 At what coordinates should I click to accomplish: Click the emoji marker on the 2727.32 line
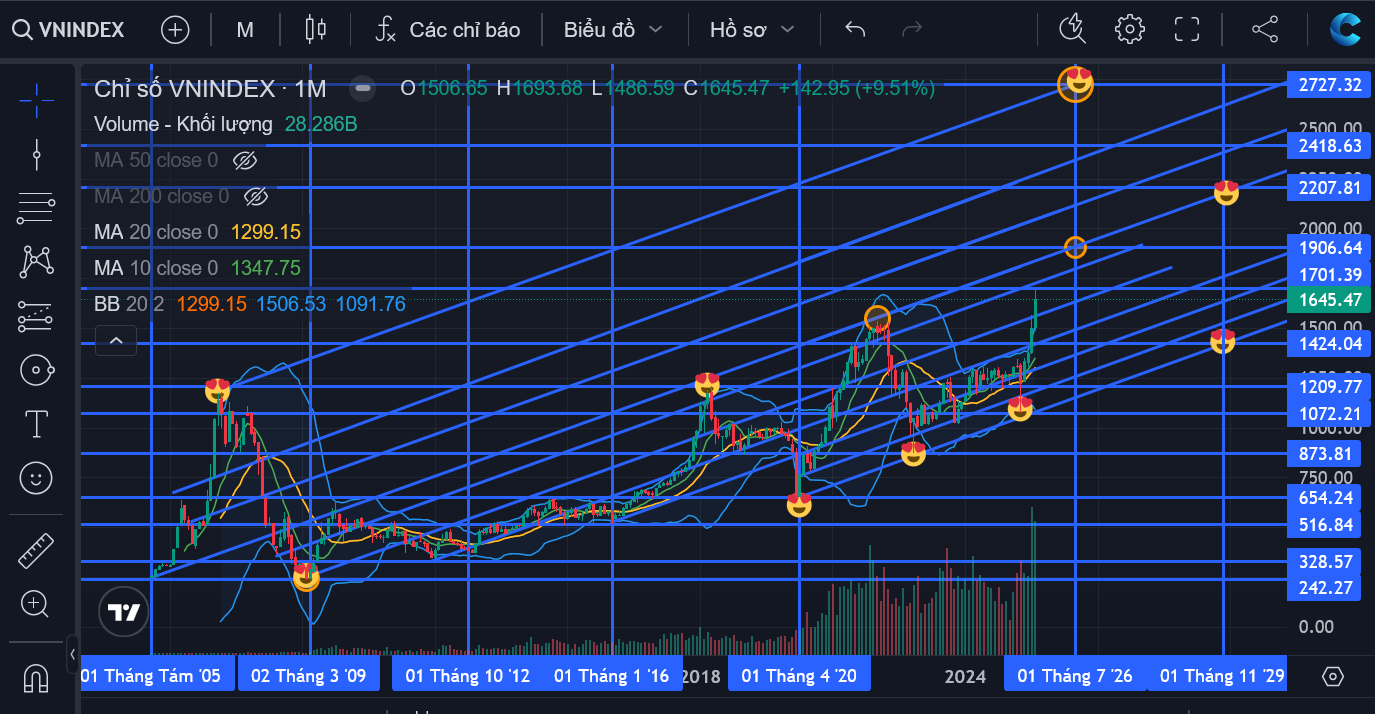(x=1077, y=83)
